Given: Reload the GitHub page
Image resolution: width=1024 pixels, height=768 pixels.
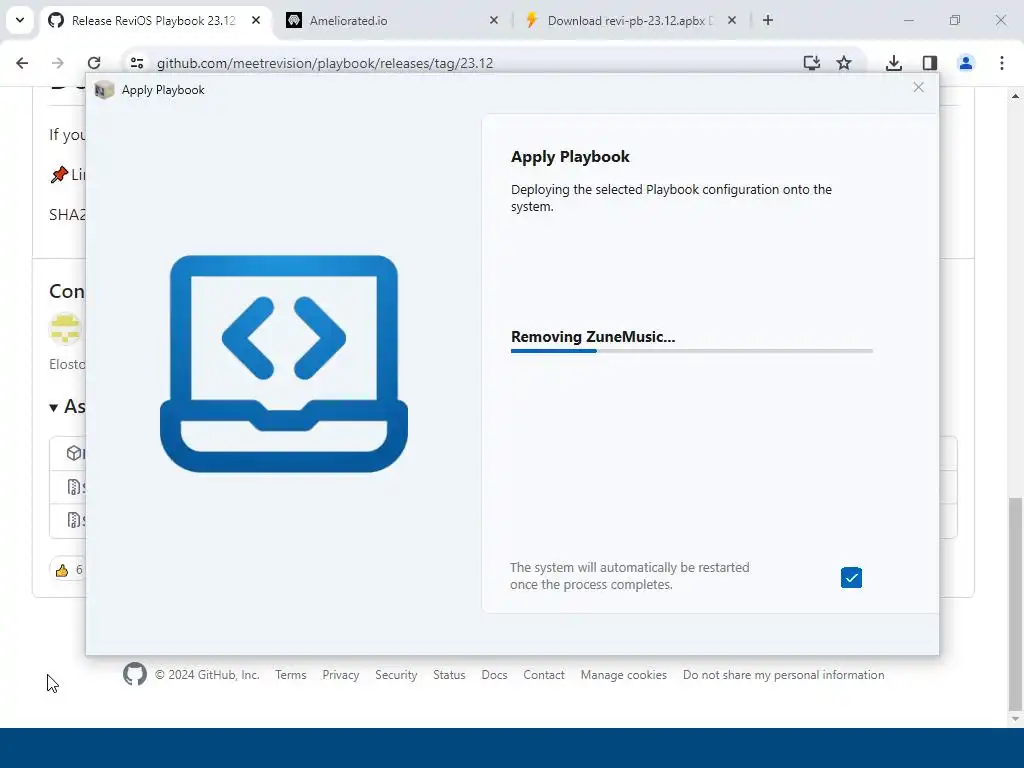Looking at the screenshot, I should (x=94, y=63).
